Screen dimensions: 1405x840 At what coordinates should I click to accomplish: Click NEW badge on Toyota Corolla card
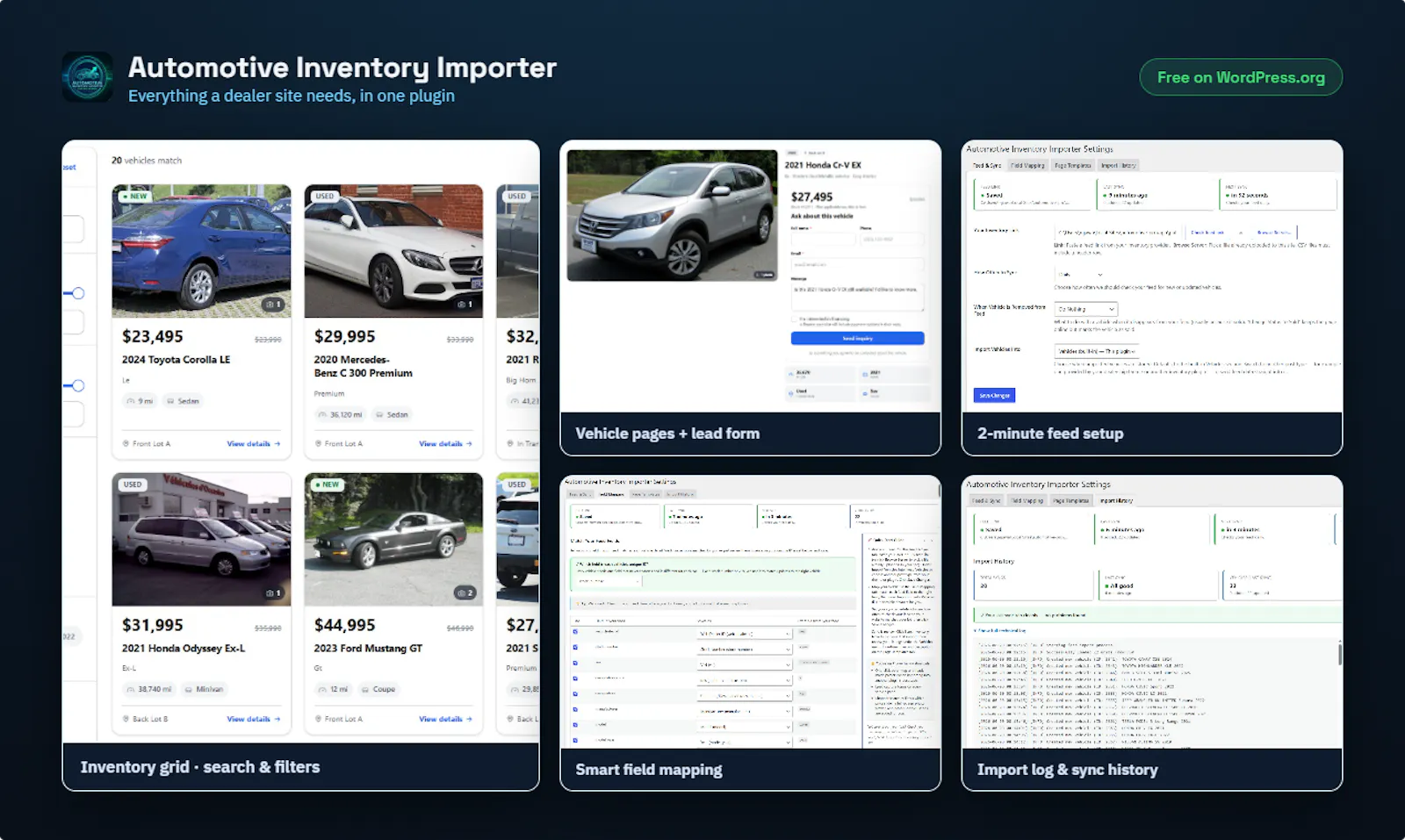point(134,196)
